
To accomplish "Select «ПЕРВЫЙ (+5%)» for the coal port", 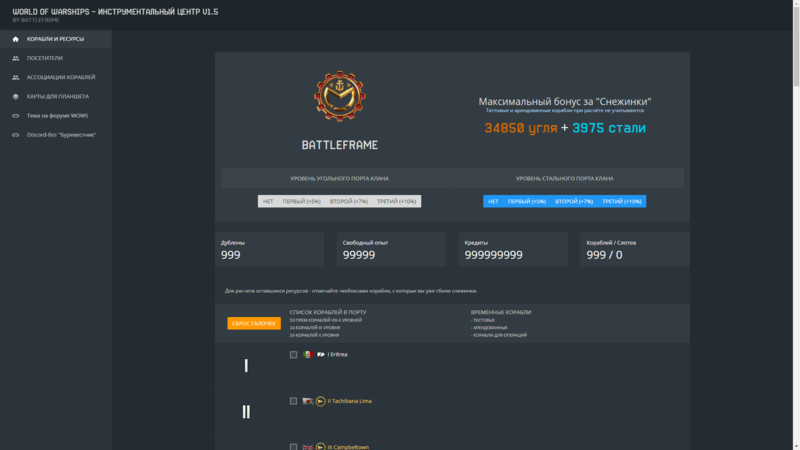I will (302, 202).
